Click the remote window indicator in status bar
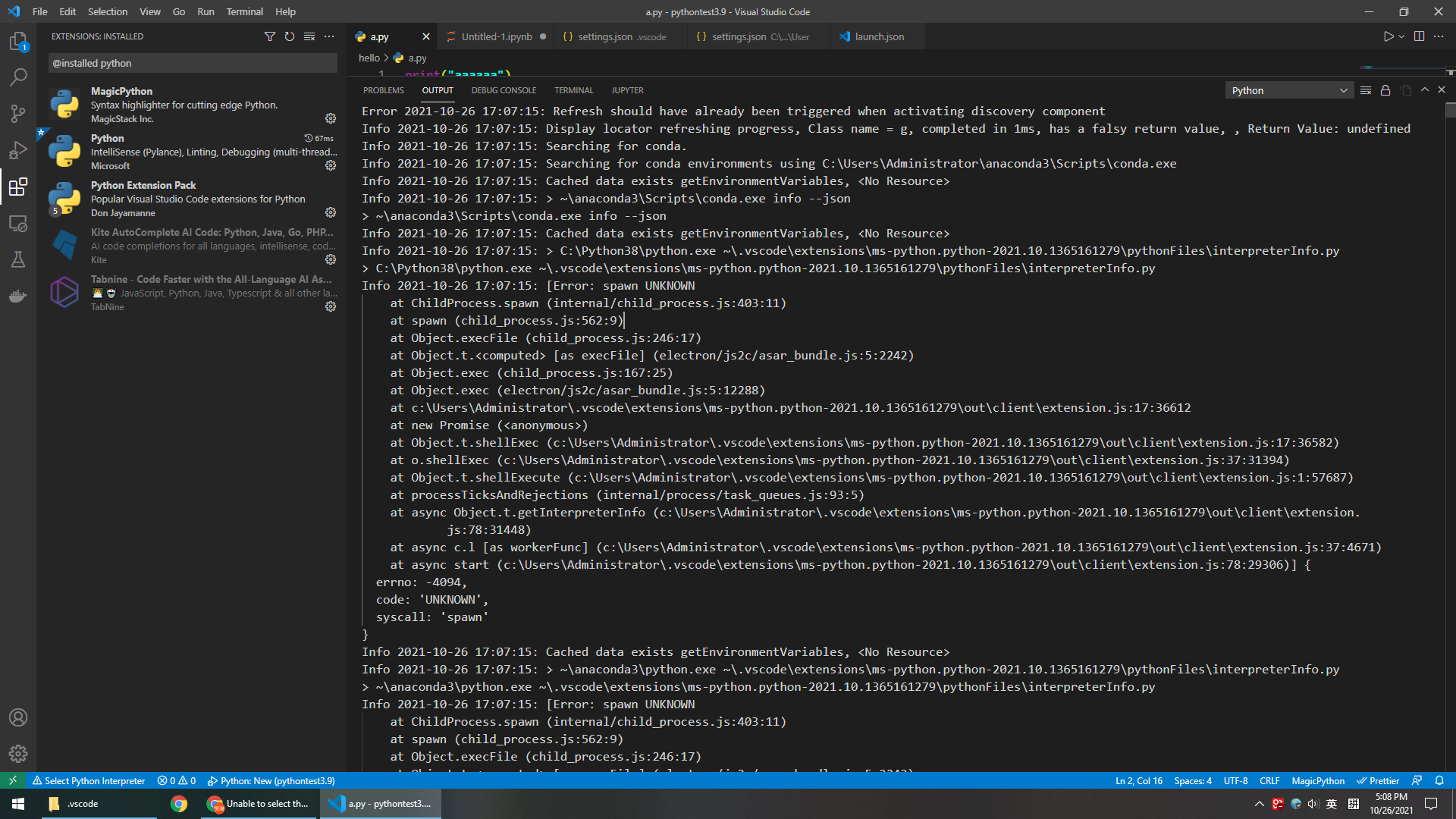 13,780
